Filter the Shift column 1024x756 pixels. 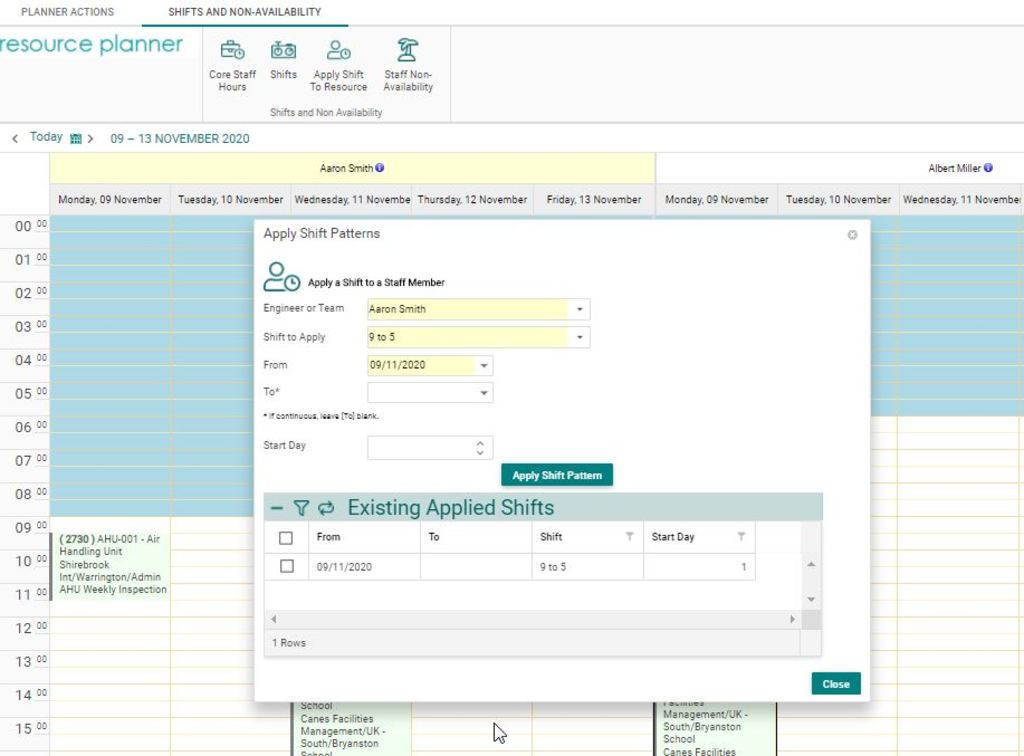click(630, 537)
